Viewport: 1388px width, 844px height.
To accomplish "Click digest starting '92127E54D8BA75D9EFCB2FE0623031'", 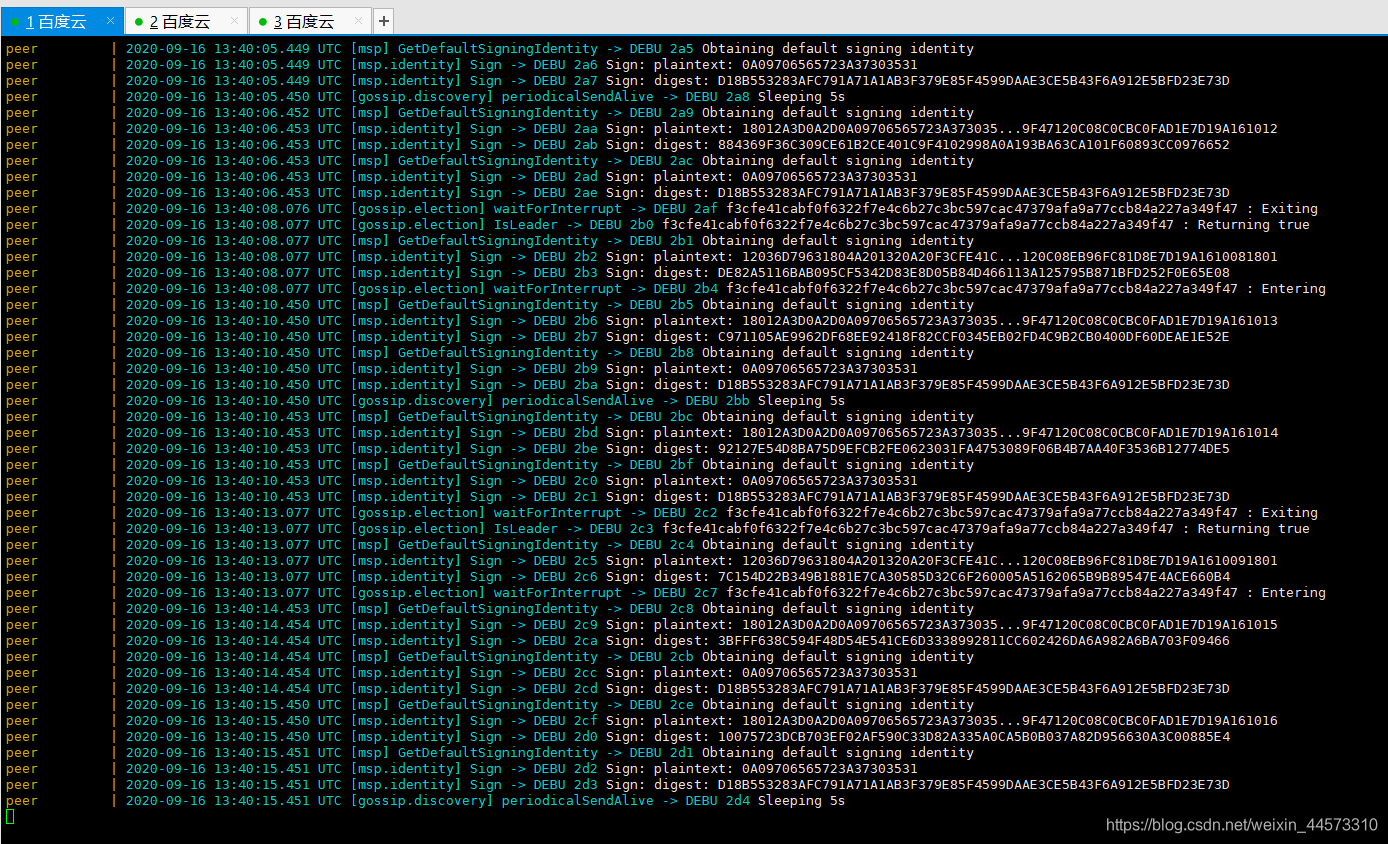I will click(973, 448).
